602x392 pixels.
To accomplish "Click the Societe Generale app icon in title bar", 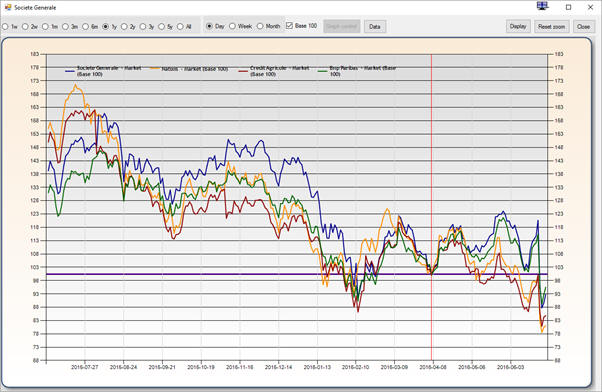I will (x=8, y=7).
